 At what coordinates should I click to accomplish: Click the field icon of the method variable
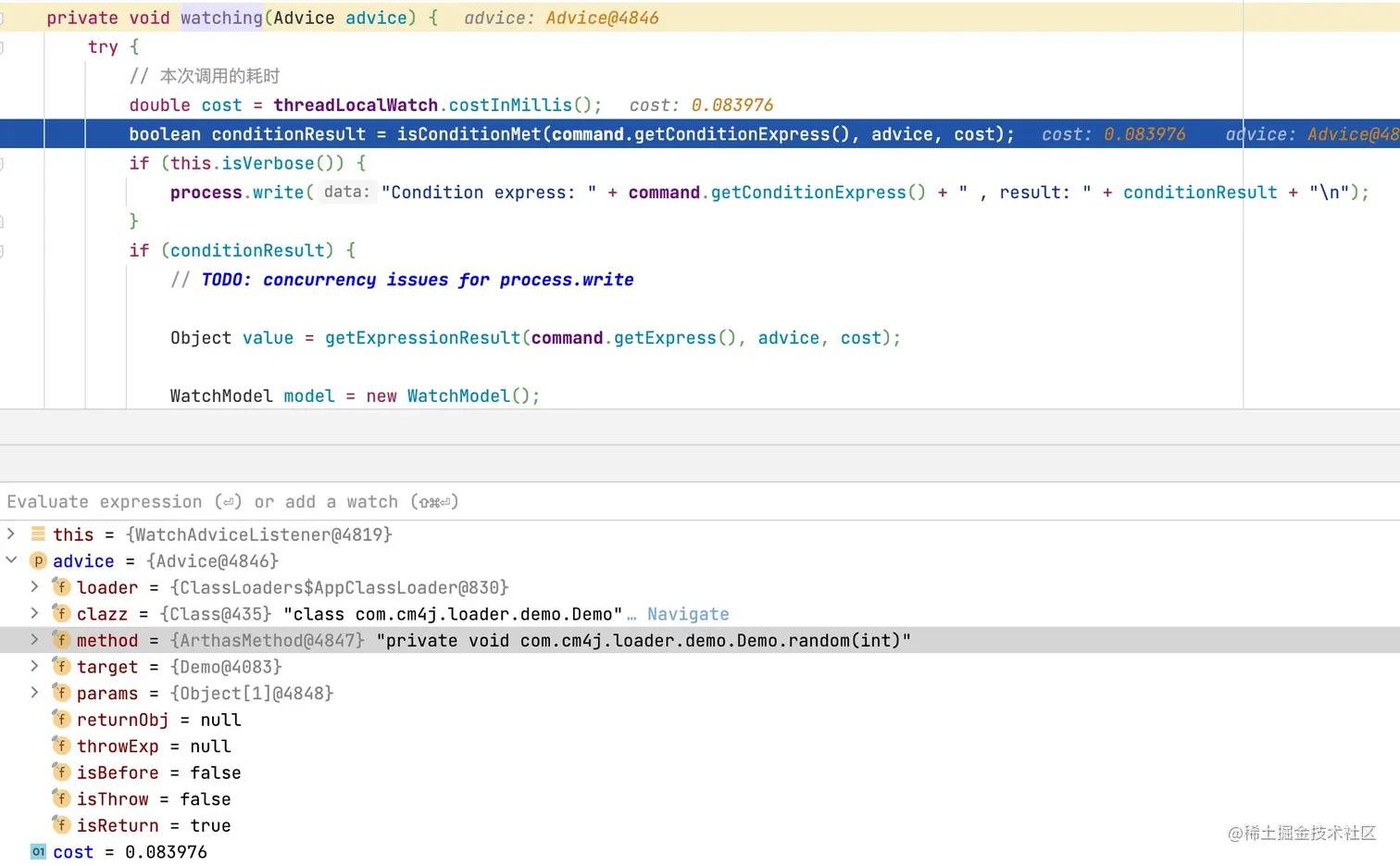[x=61, y=640]
